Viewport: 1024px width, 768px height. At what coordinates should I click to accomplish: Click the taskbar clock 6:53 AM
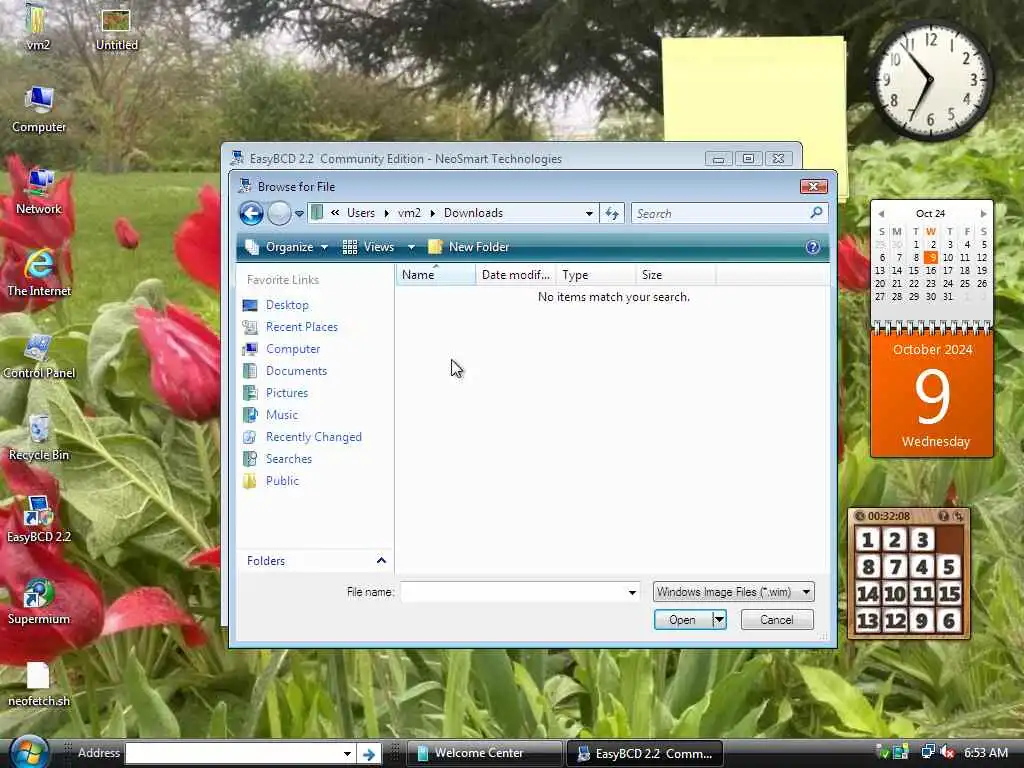pos(986,753)
